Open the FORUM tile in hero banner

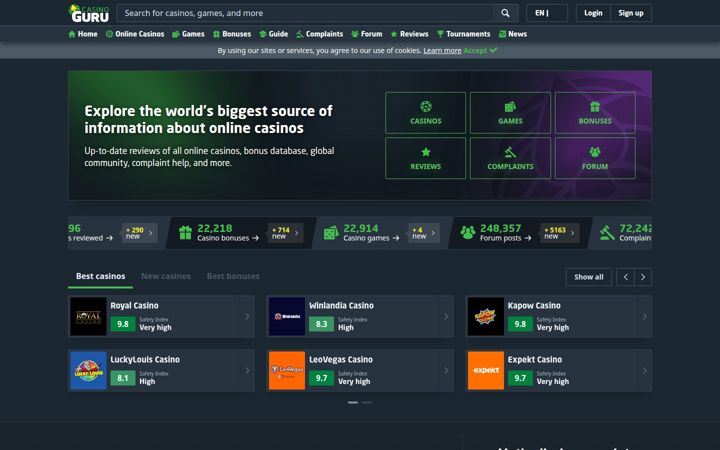click(595, 158)
